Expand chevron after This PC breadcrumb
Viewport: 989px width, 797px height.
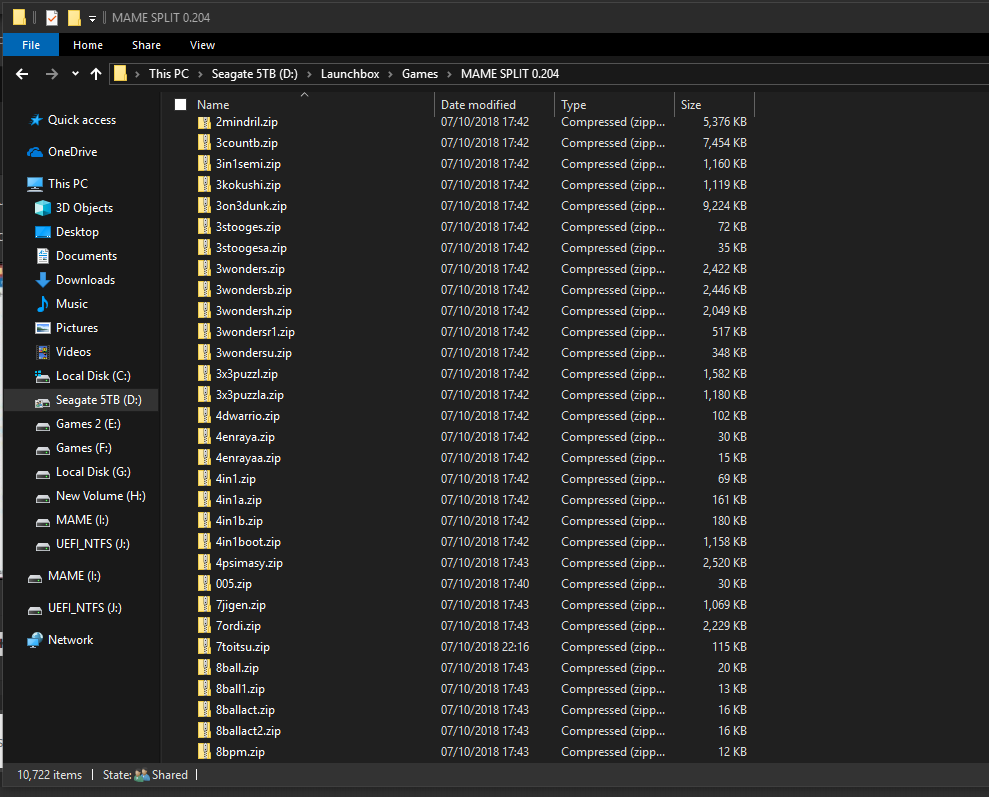[x=201, y=74]
